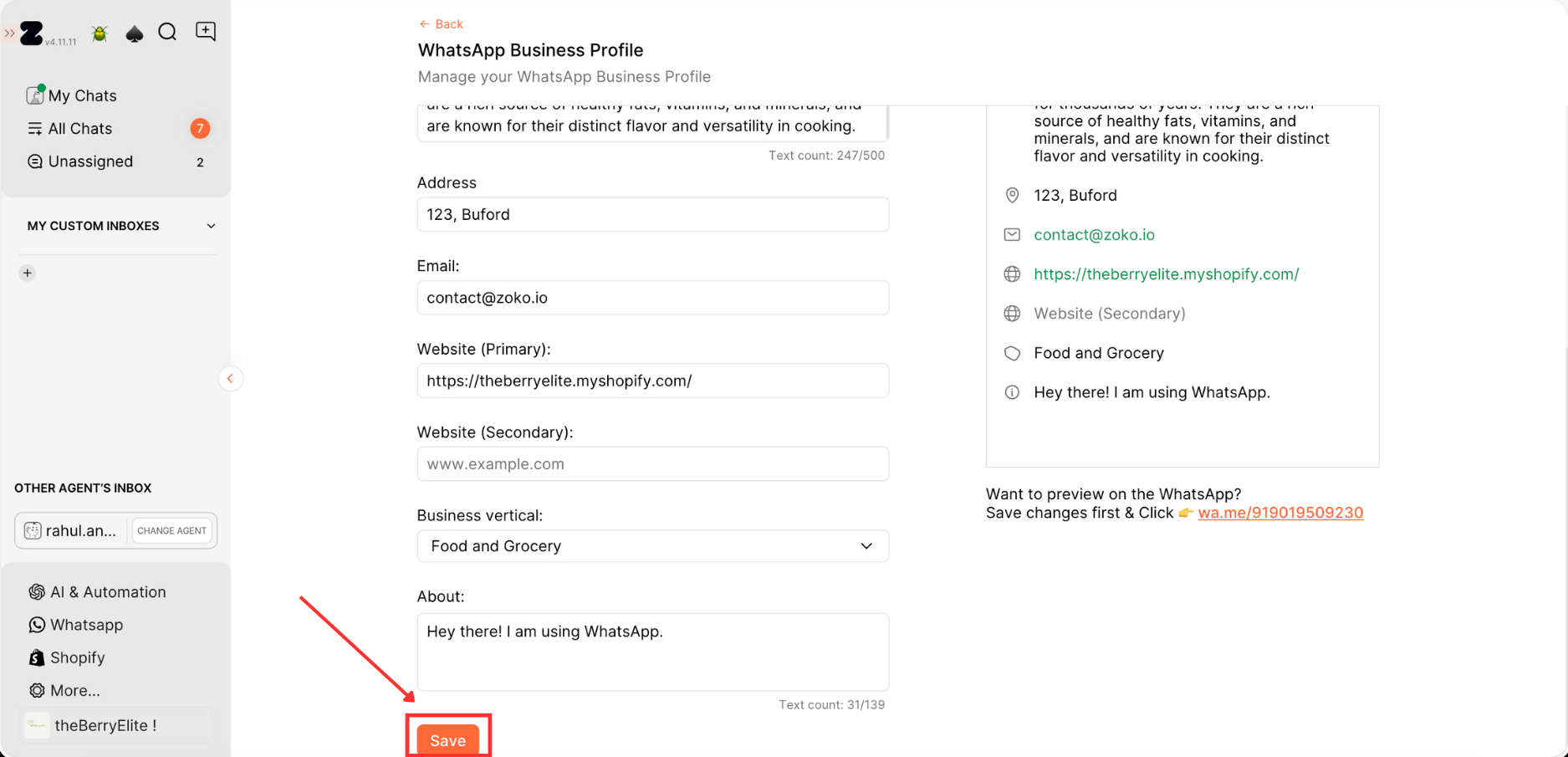The height and width of the screenshot is (757, 1568).
Task: Click the Zoko logo icon
Action: (x=32, y=33)
